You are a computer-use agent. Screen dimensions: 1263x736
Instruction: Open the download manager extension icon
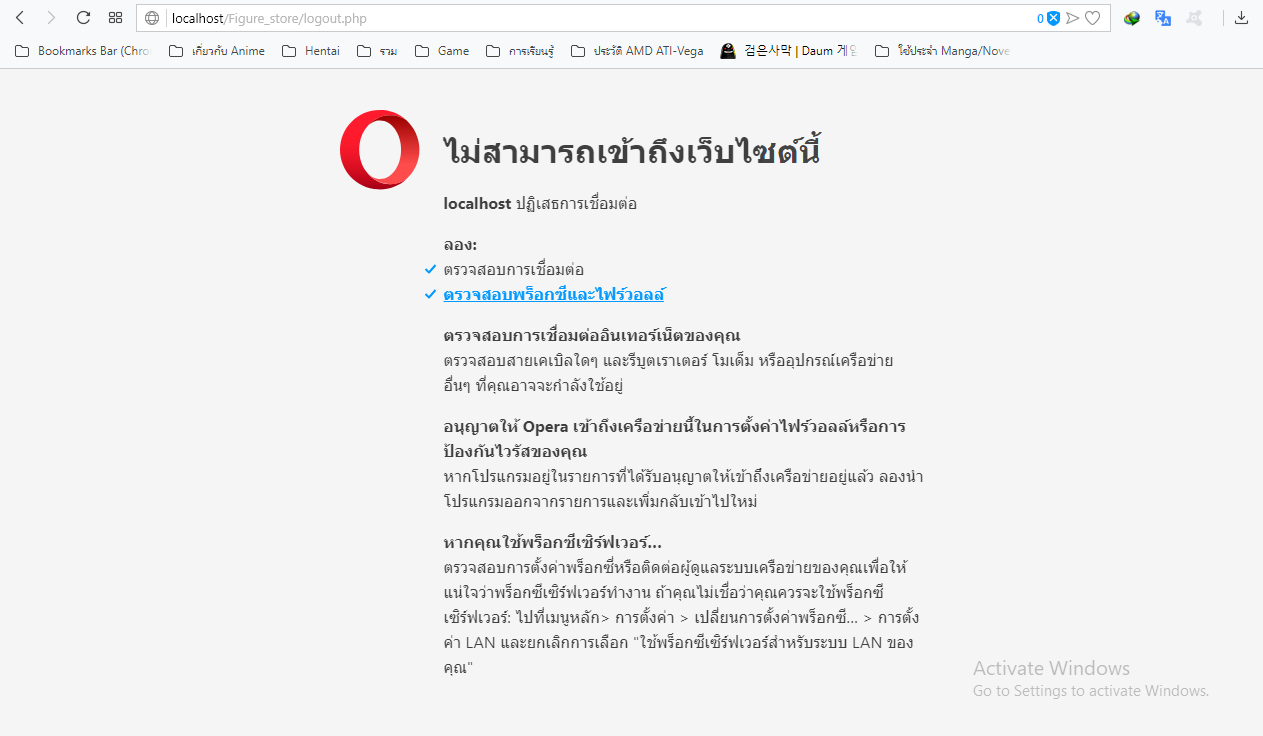[x=1132, y=18]
